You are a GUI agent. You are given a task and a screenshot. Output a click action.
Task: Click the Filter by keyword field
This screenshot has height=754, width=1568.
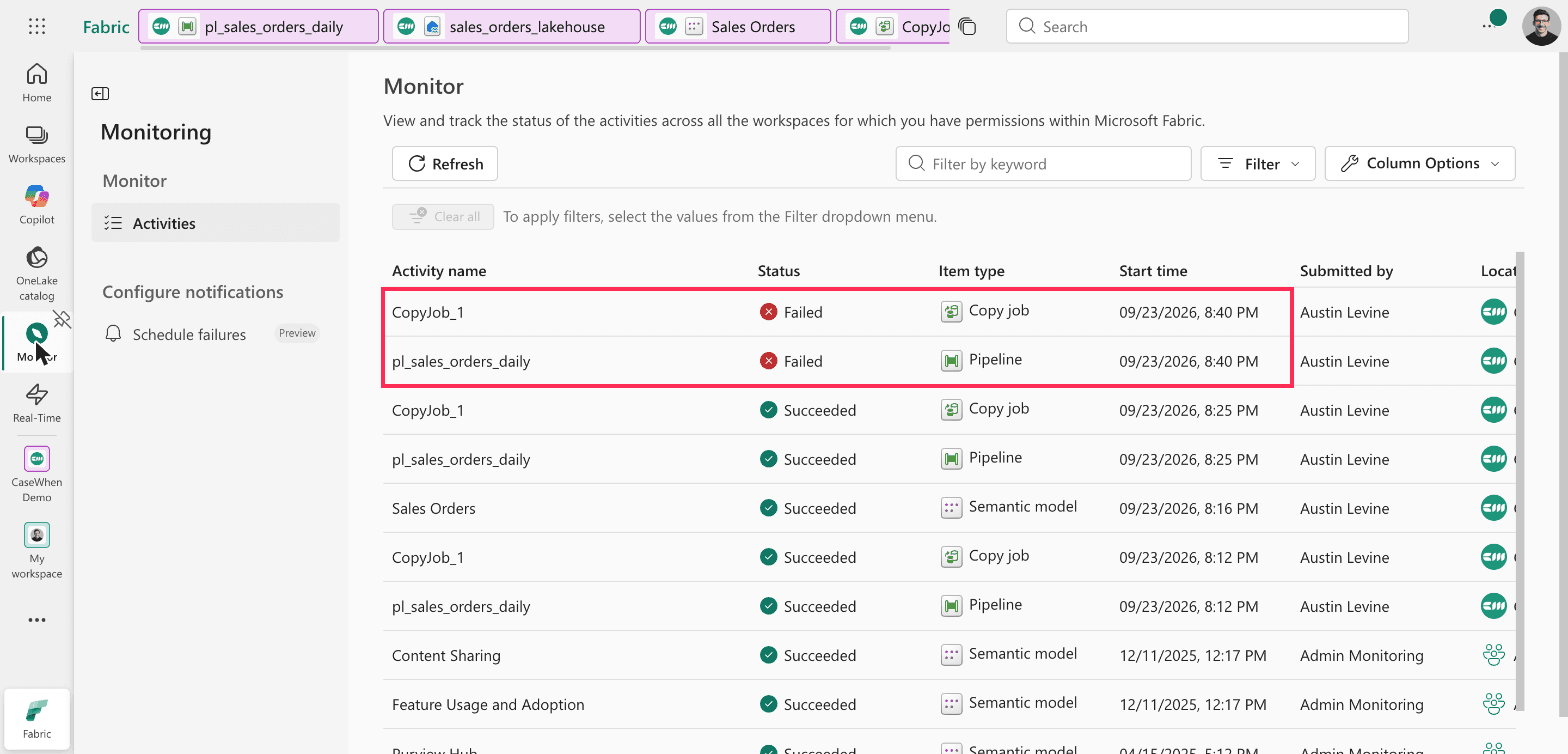point(1044,164)
